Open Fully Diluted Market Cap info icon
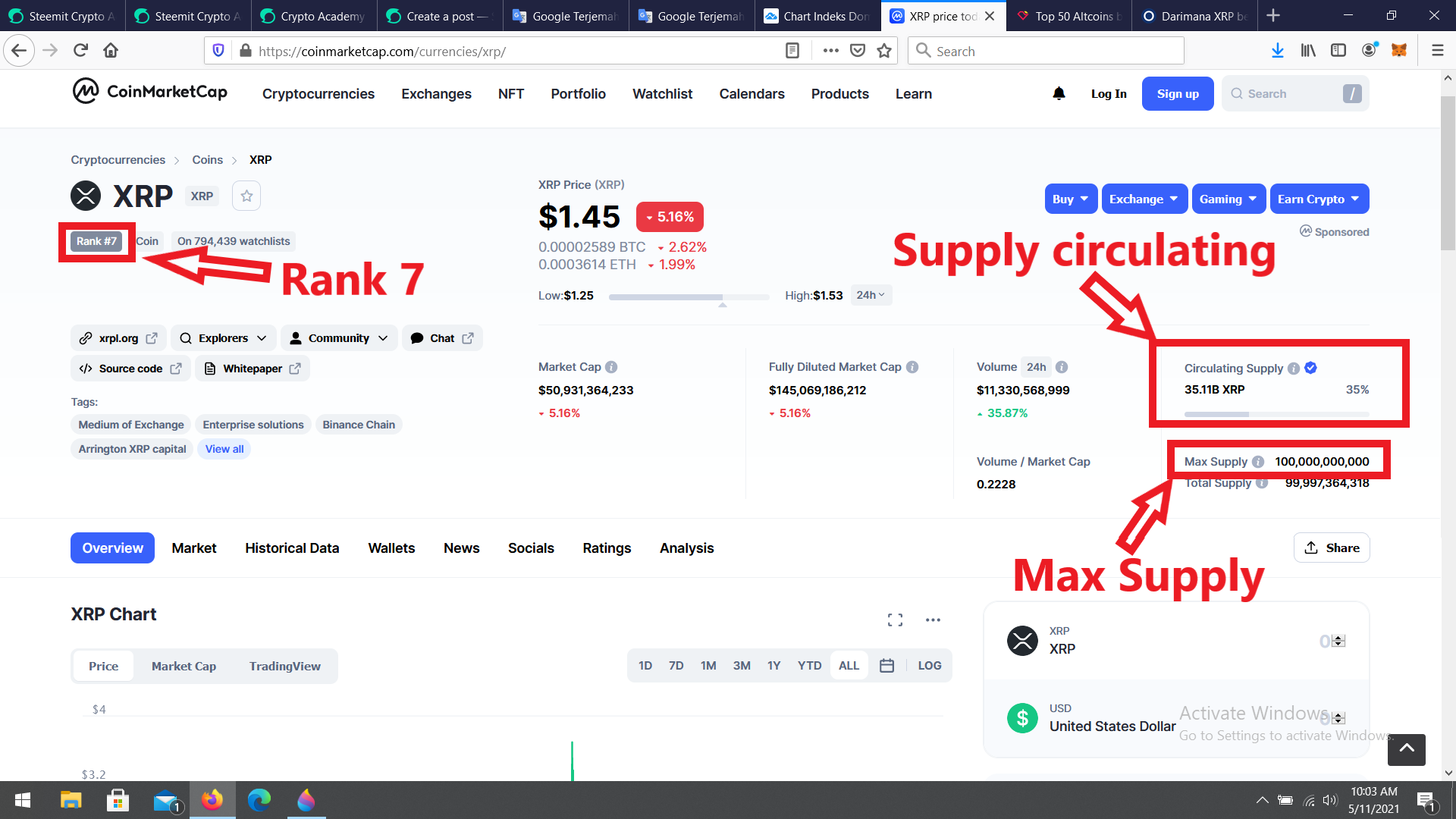 point(912,367)
